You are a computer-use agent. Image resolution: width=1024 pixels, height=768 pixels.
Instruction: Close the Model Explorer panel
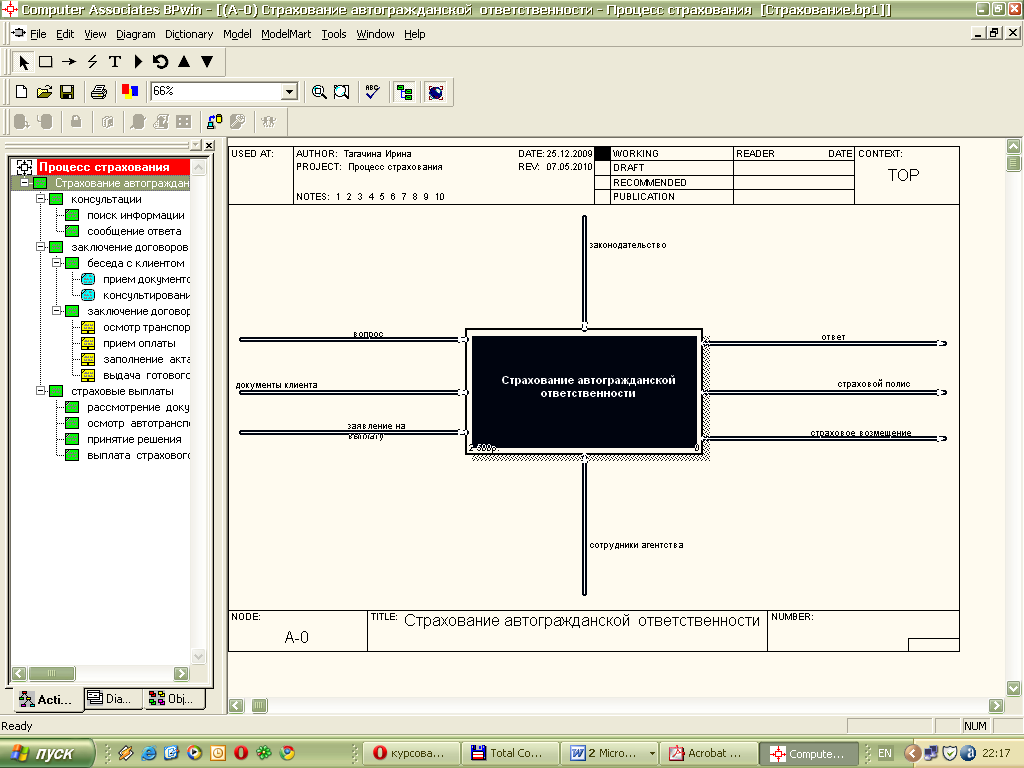coord(209,145)
